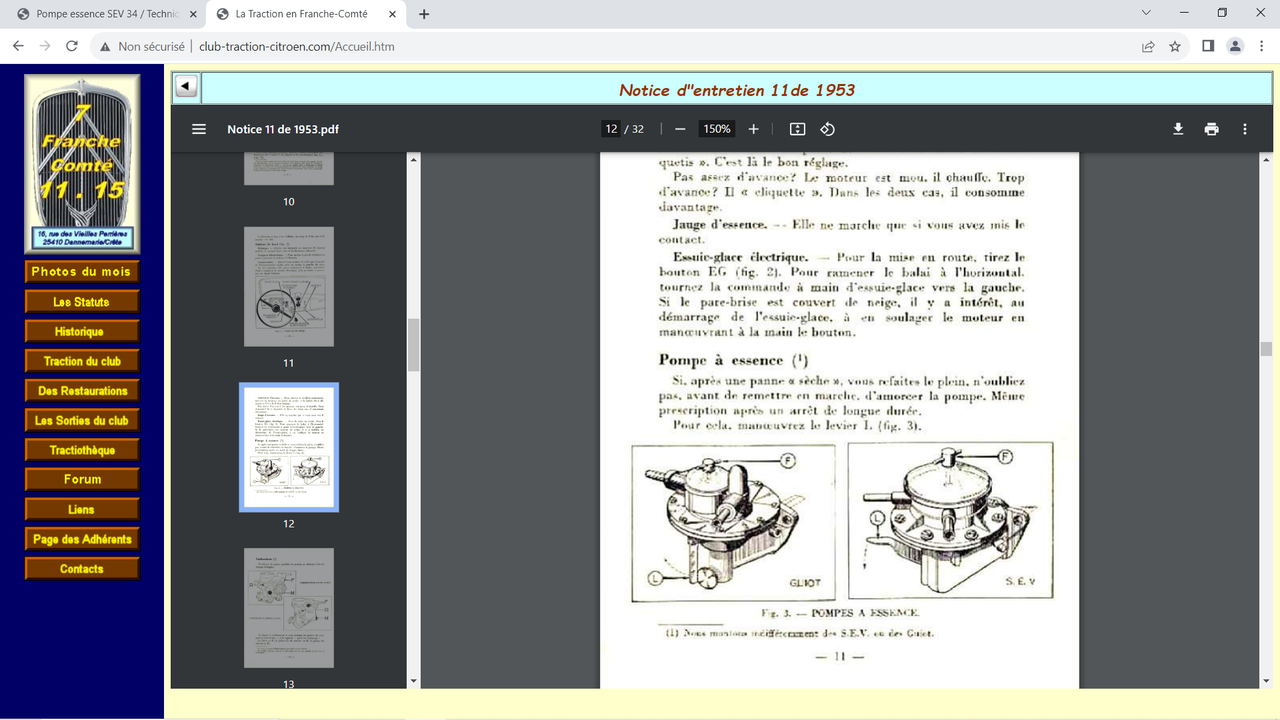The width and height of the screenshot is (1280, 720).
Task: Select the page 12 thumbnail
Action: (289, 447)
